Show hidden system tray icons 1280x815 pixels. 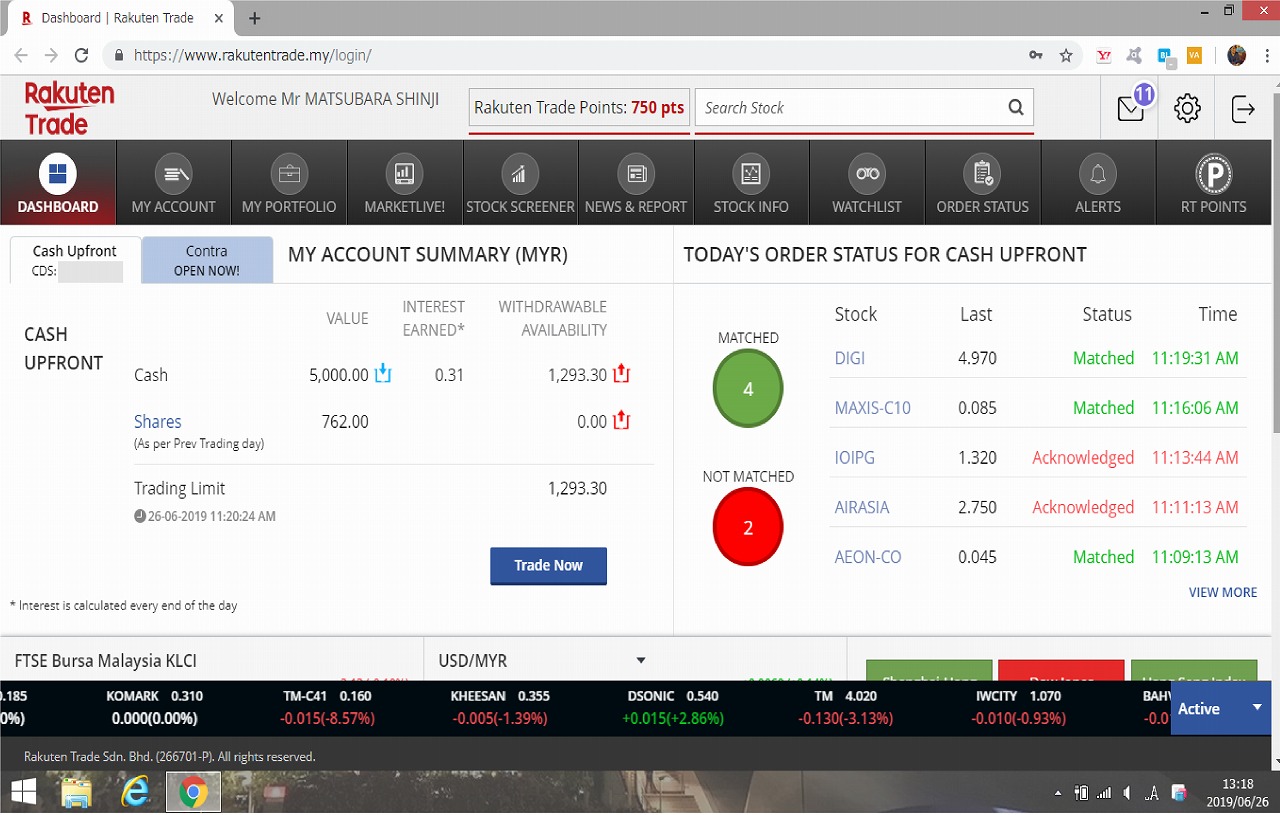point(1058,793)
